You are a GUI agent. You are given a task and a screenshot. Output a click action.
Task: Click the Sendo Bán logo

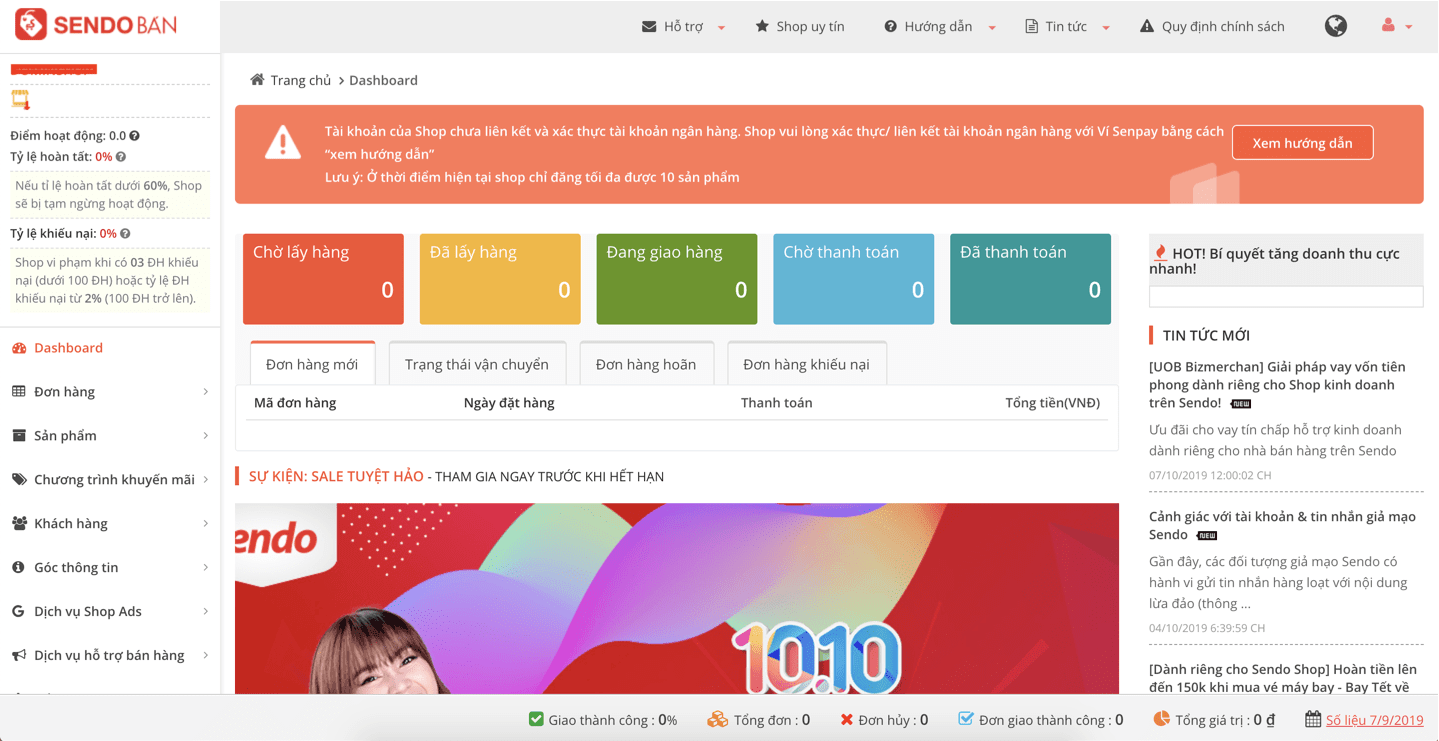[x=97, y=25]
